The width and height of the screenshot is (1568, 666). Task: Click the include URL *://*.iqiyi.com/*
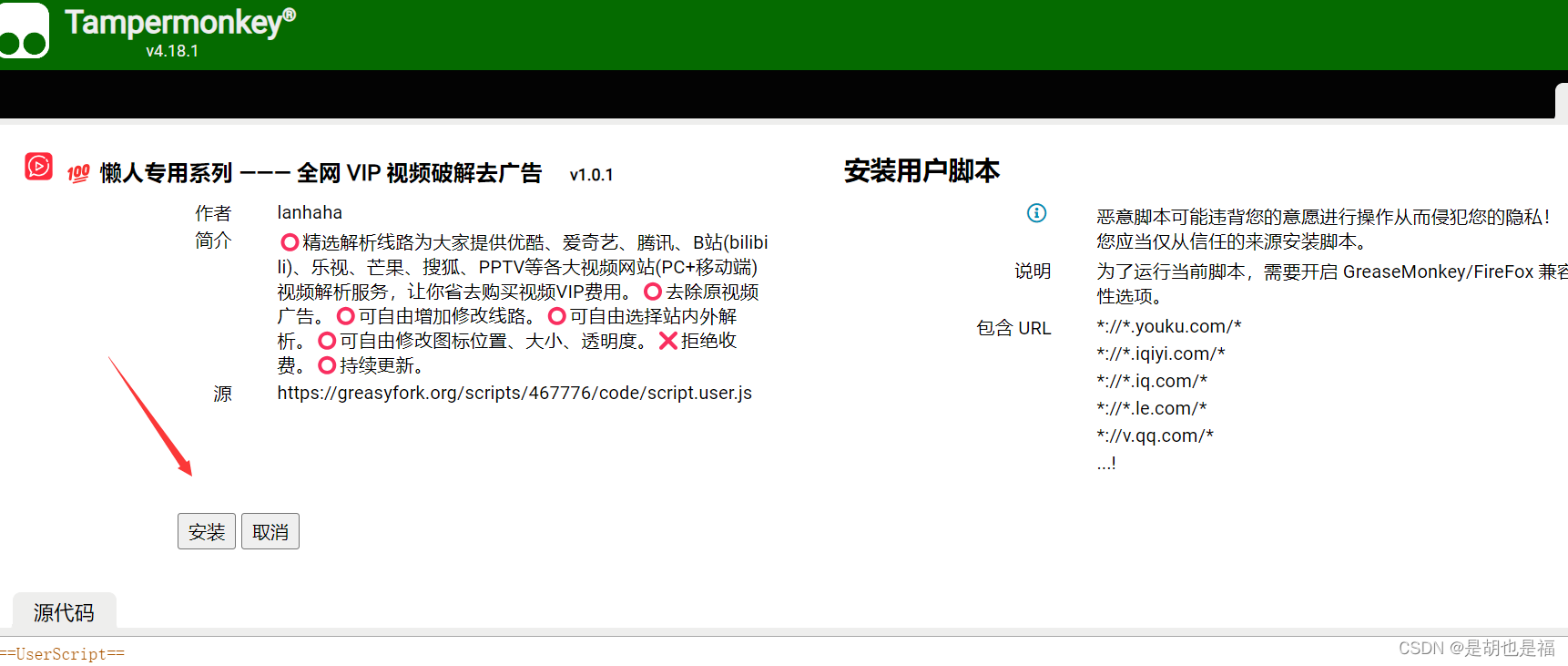[1161, 353]
